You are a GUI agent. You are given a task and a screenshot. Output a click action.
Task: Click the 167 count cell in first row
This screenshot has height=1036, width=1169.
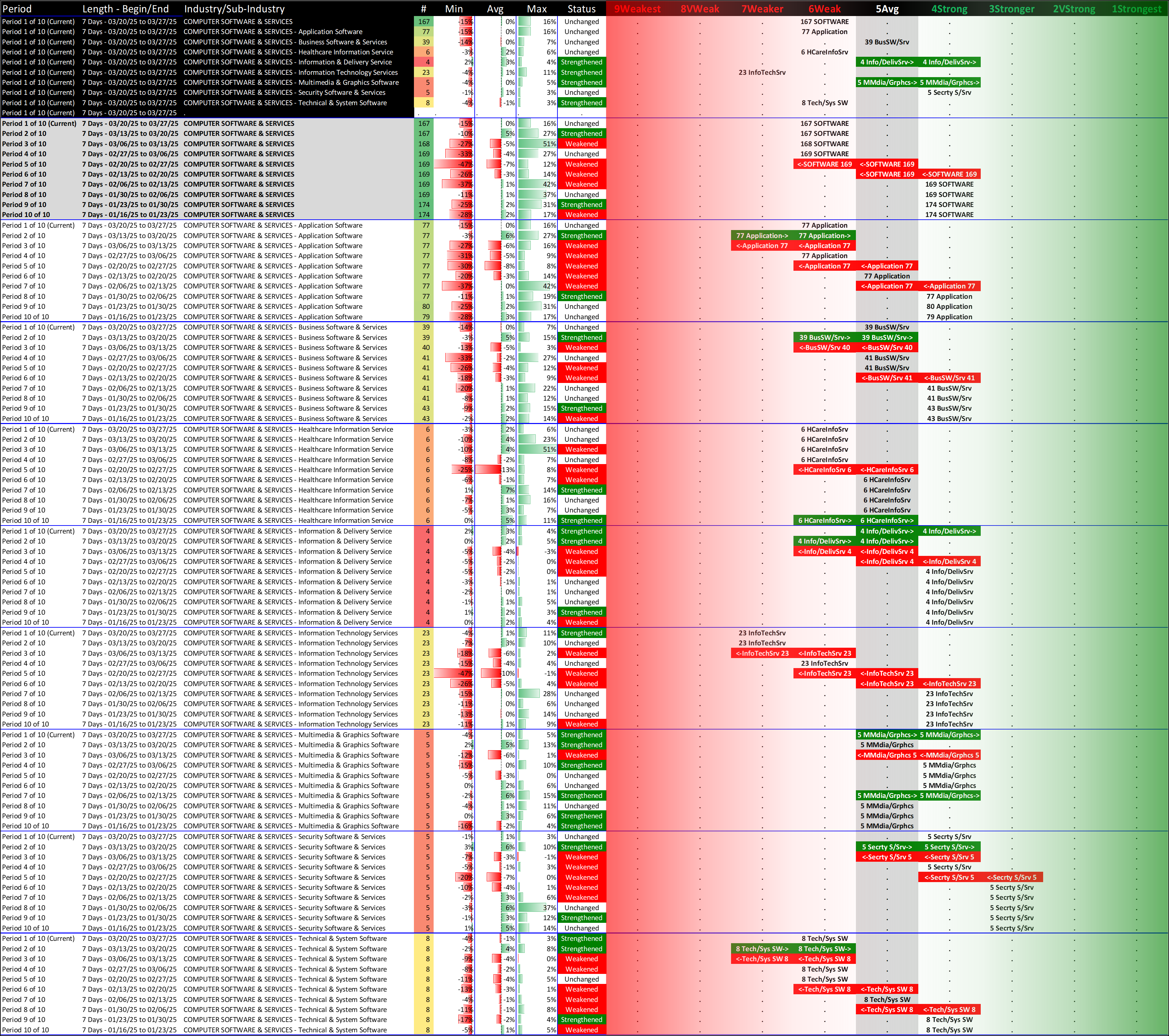pos(424,22)
